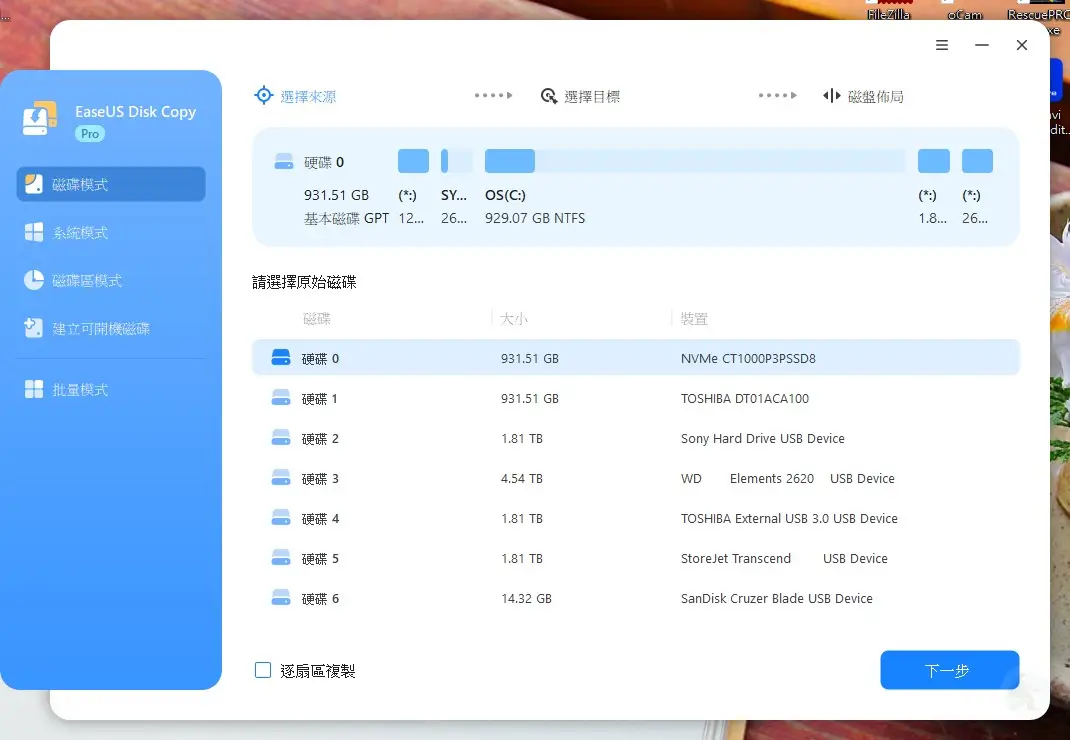The image size is (1070, 740).
Task: Minimize the Disk Copy window
Action: (x=982, y=45)
